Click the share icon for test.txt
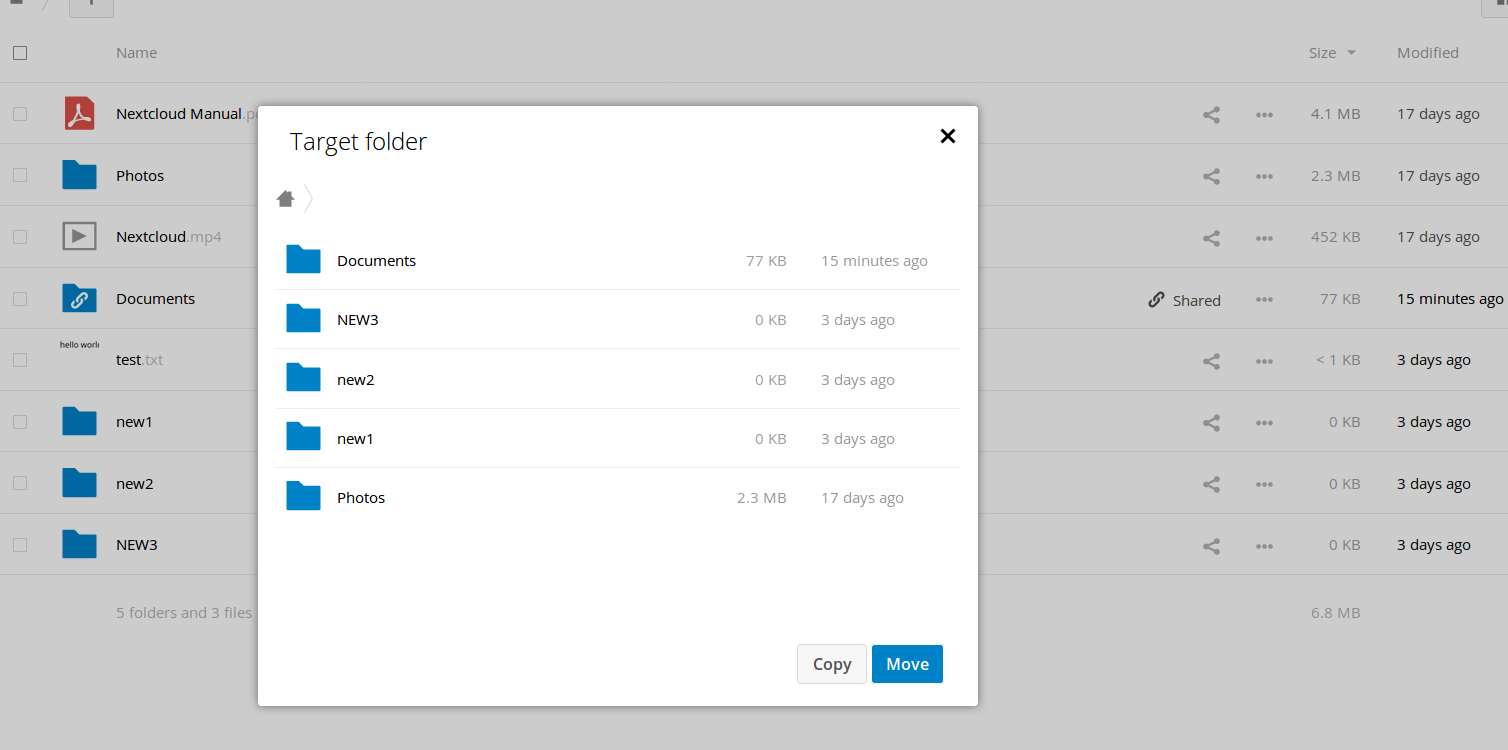This screenshot has width=1508, height=750. tap(1211, 361)
